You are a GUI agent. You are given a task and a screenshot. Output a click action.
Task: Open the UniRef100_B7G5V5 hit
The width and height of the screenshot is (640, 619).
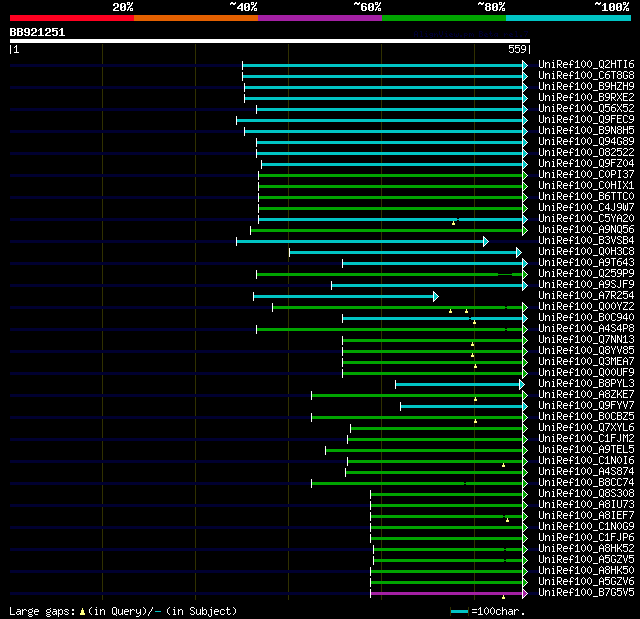(586, 593)
